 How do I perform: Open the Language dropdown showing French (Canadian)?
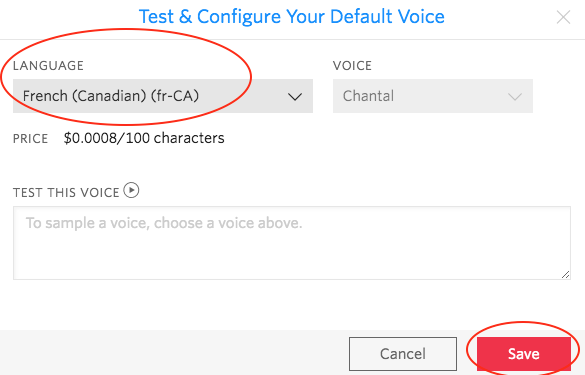click(163, 96)
